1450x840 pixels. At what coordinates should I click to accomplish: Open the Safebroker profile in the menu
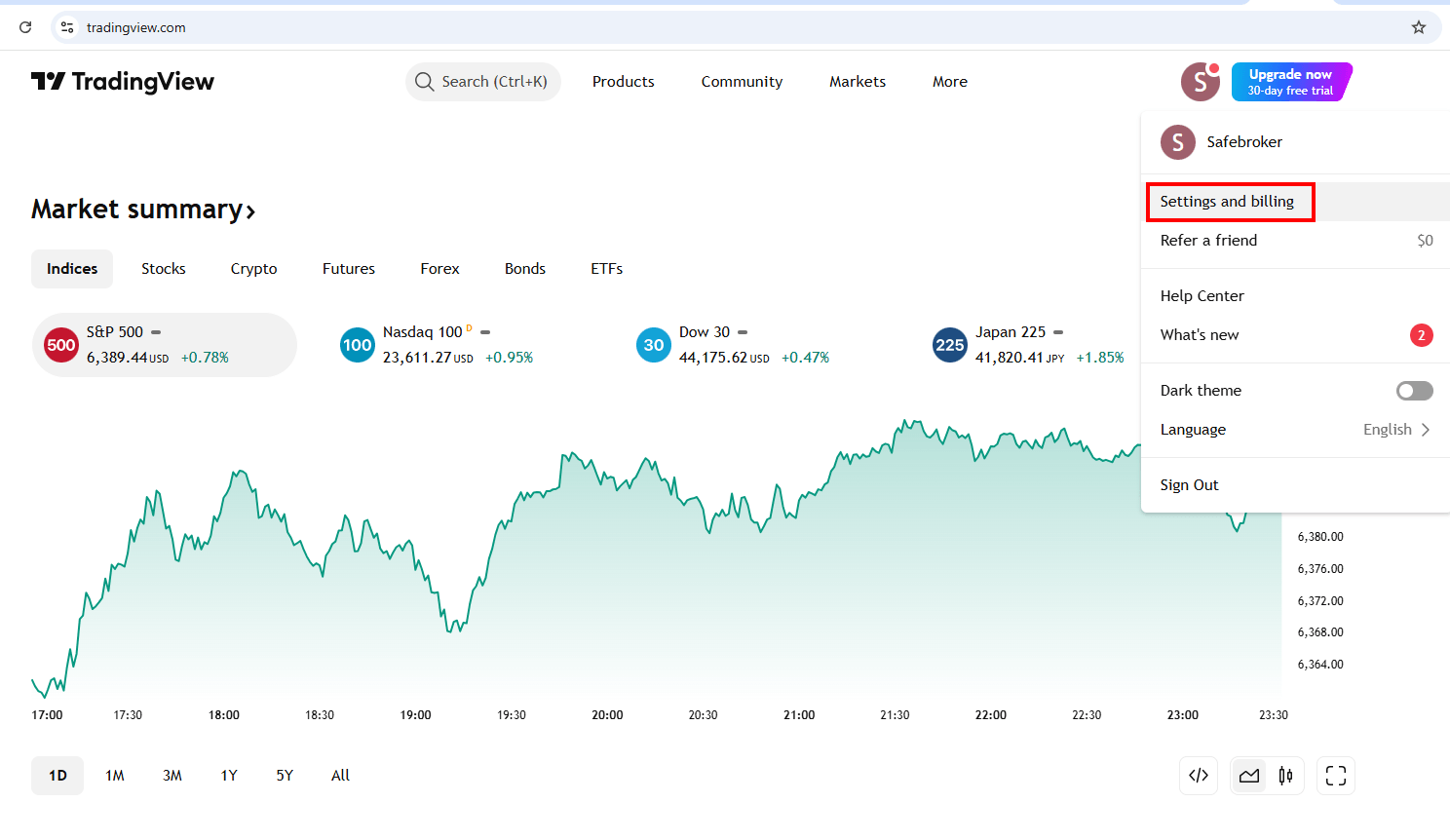point(1295,142)
